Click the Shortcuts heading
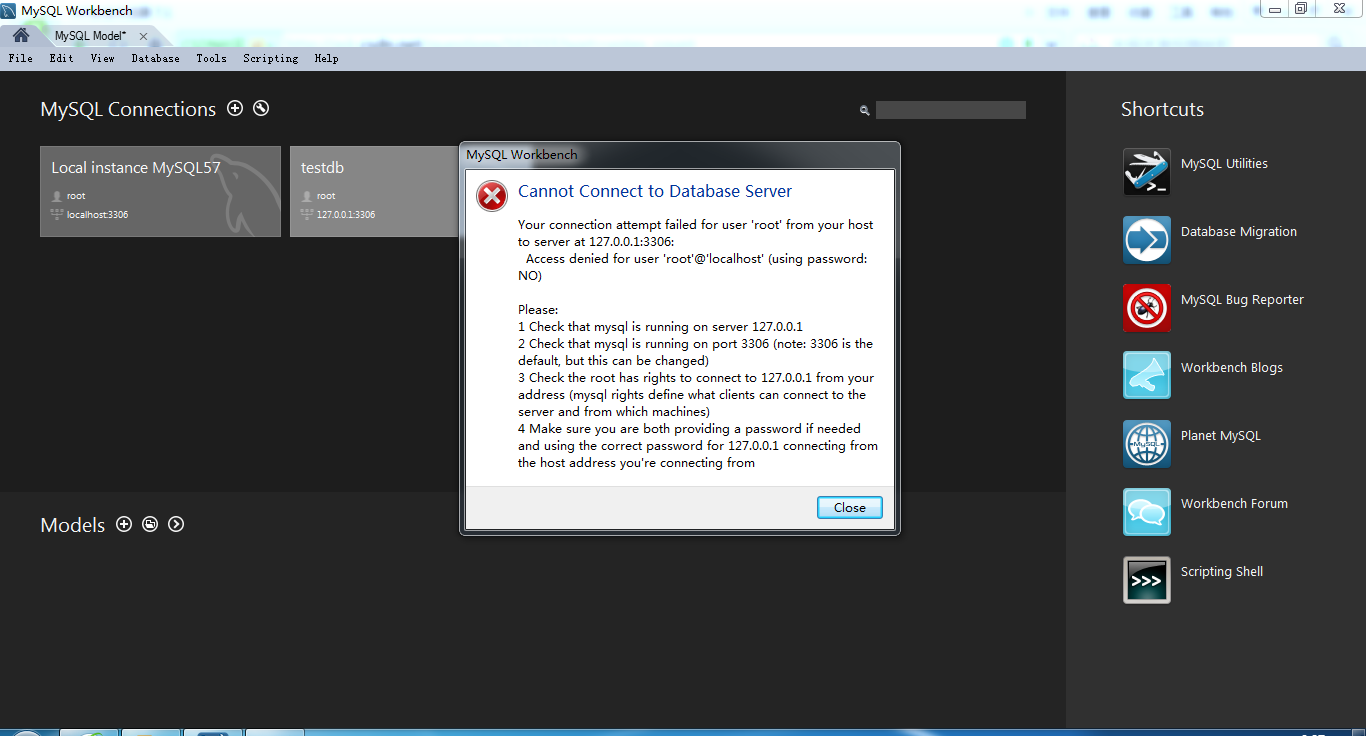The height and width of the screenshot is (736, 1366). [1162, 110]
